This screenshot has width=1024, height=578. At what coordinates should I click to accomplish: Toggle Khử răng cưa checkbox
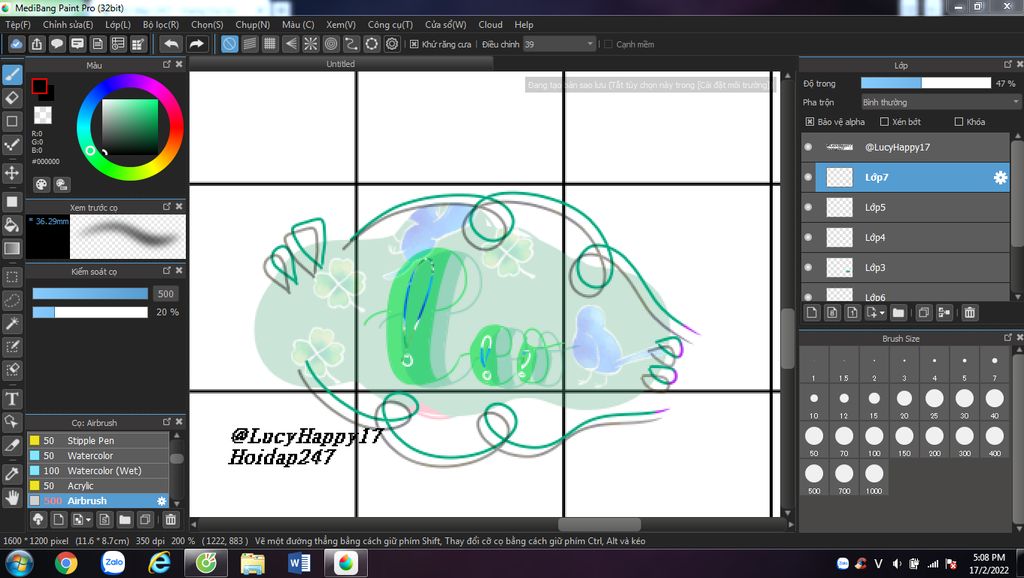[x=414, y=44]
